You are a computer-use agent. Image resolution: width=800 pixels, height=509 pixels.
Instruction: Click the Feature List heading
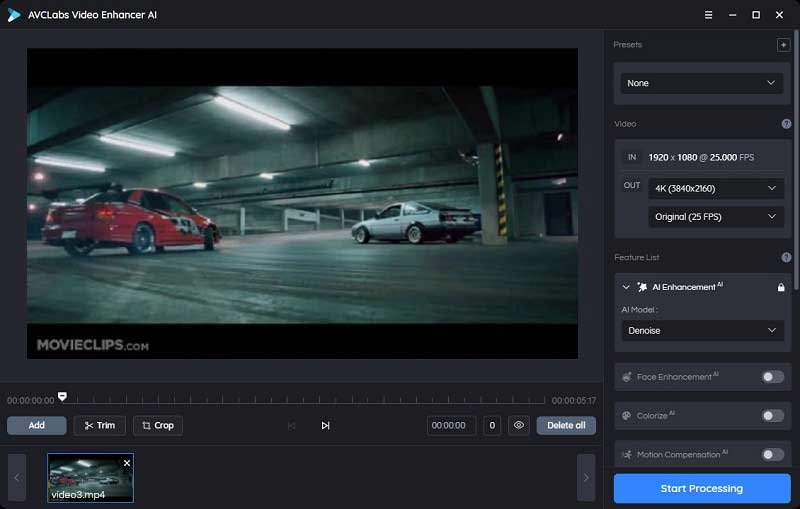pos(636,258)
